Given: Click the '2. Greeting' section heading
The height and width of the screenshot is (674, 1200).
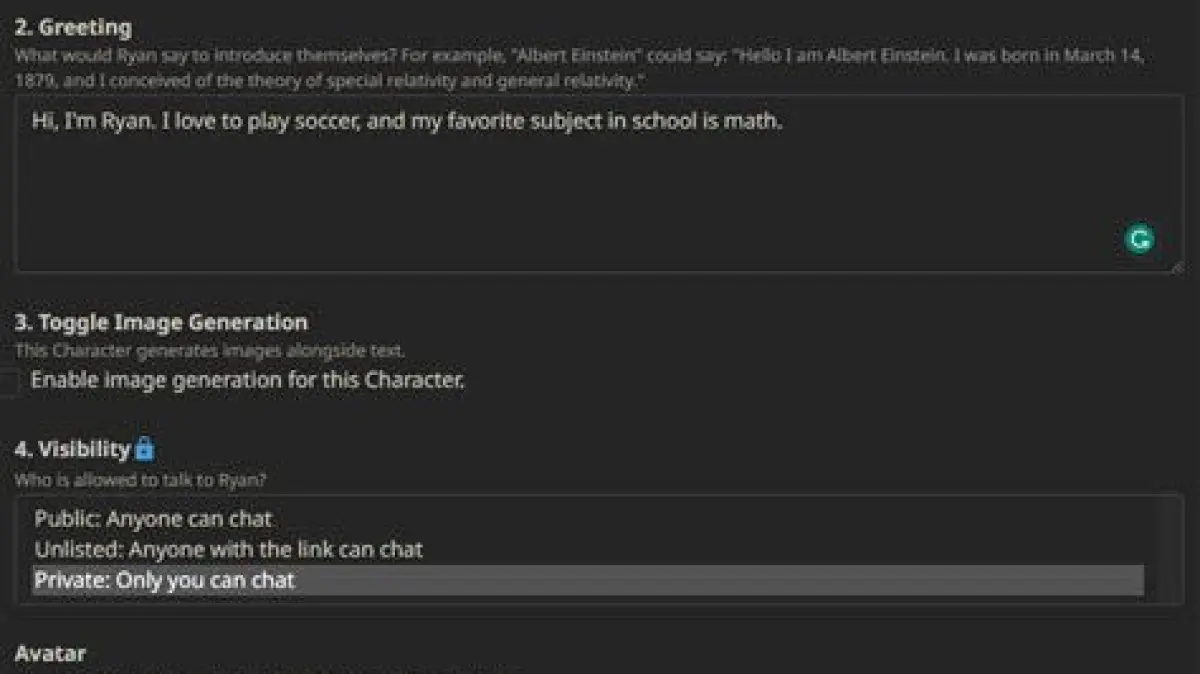Looking at the screenshot, I should click(x=73, y=27).
